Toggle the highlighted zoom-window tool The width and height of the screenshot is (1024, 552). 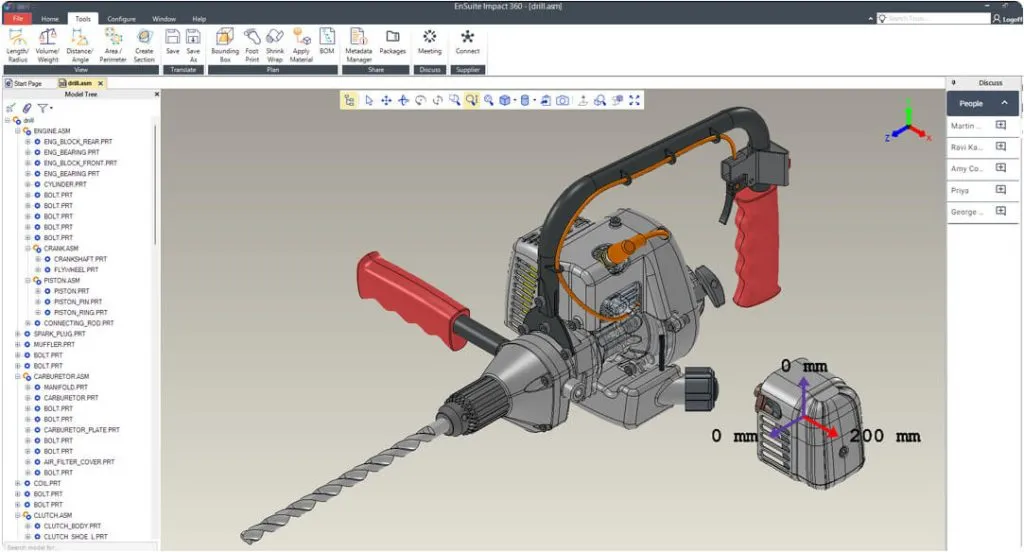coord(472,100)
